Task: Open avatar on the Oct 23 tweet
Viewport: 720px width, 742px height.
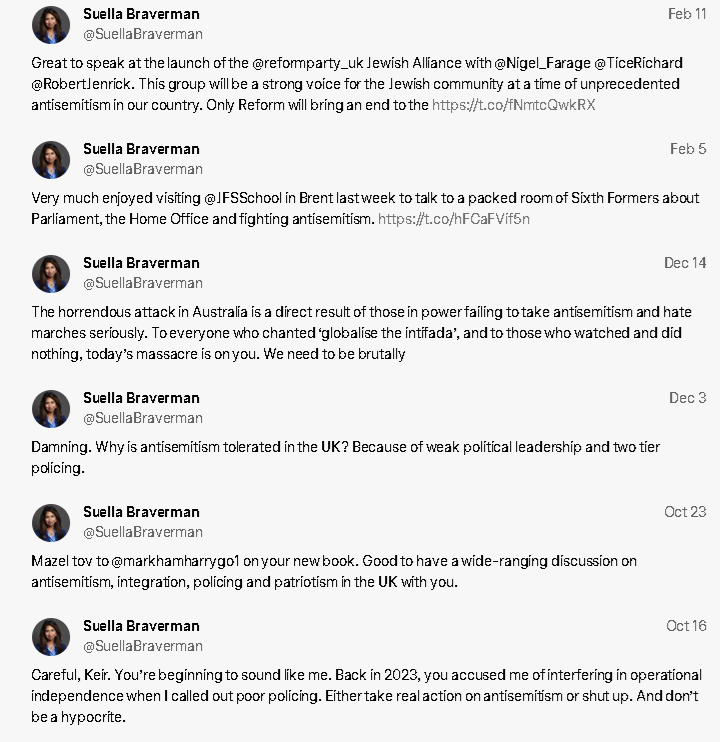Action: (x=51, y=522)
